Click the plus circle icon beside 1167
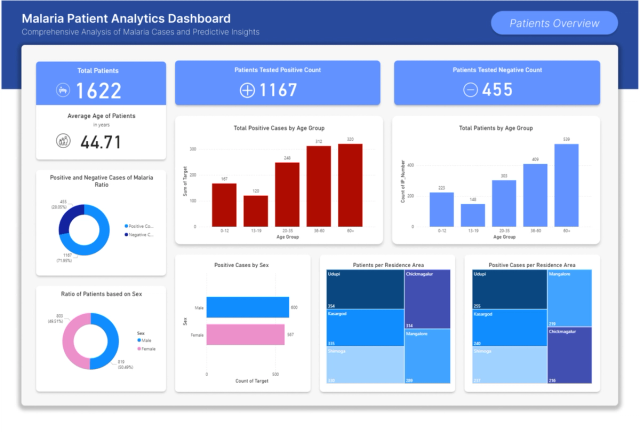The image size is (640, 432). point(247,90)
